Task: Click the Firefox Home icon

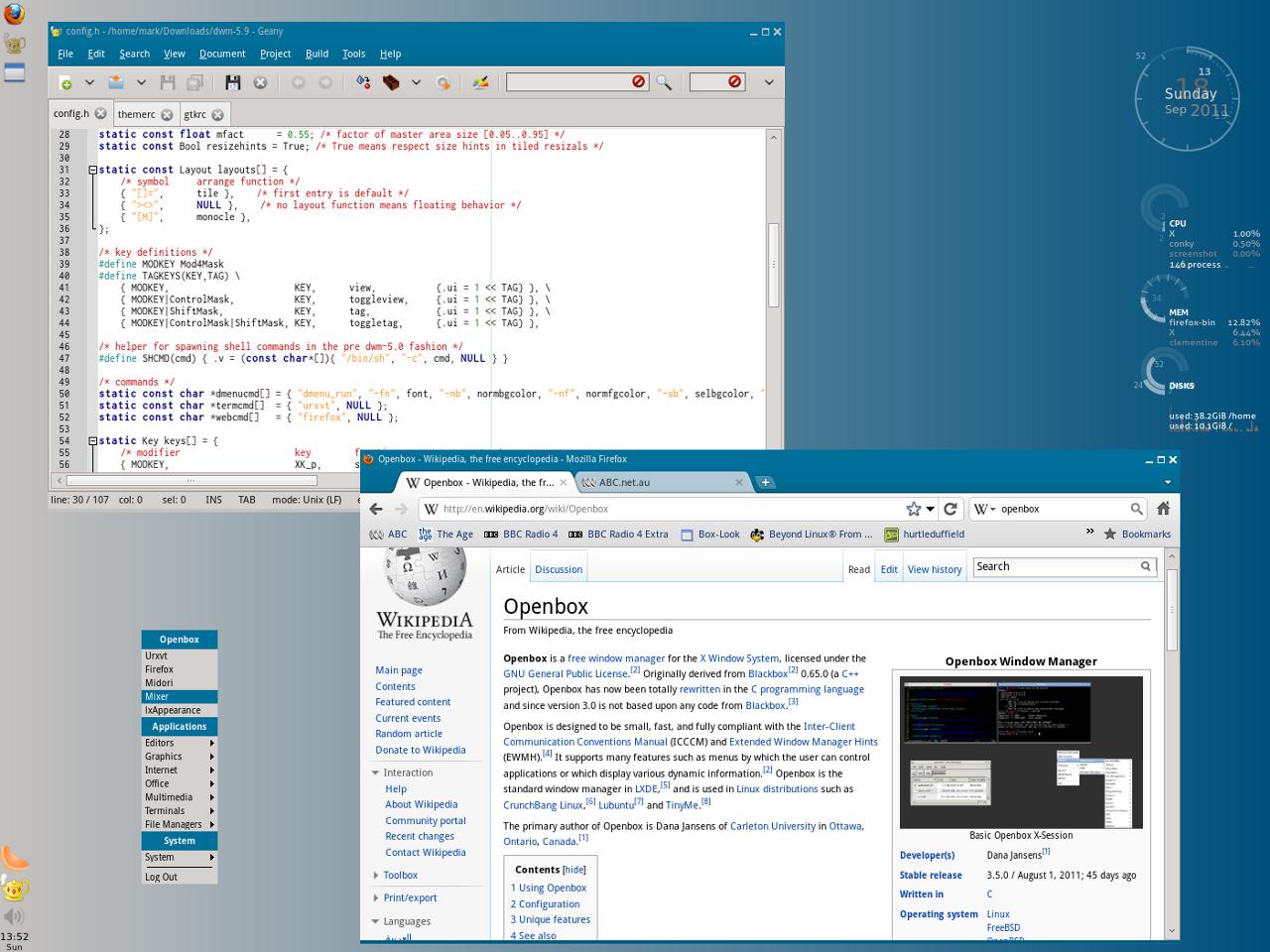Action: (x=1163, y=508)
